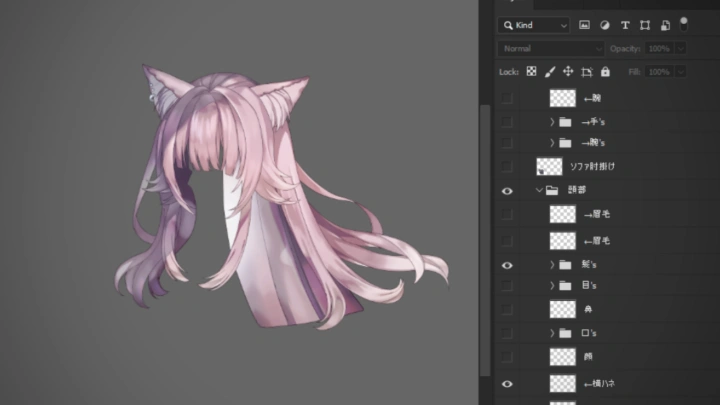Expand the 目's layer group
Screen dimensions: 720x405
tap(552, 286)
